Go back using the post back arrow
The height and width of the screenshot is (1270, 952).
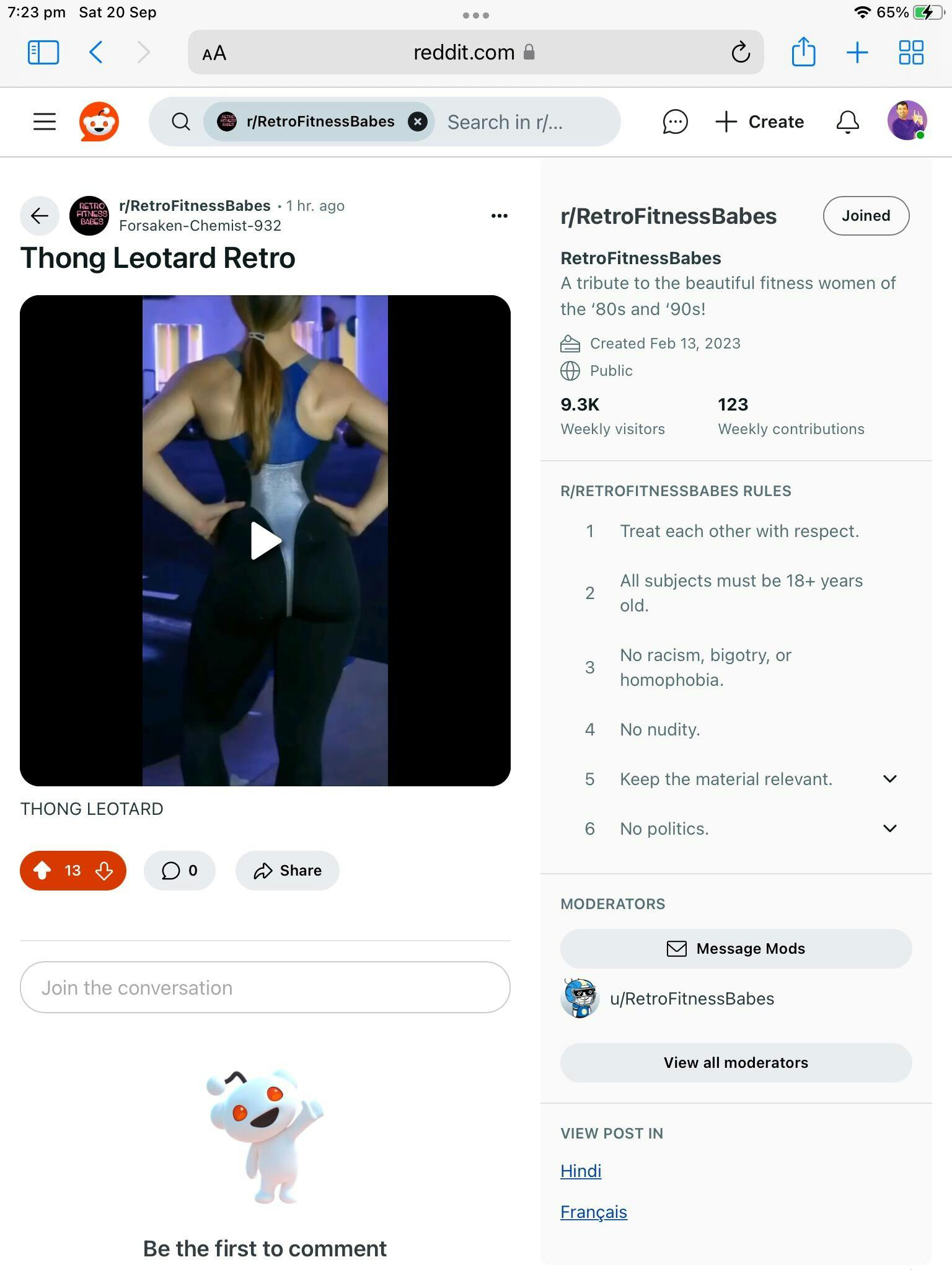40,216
